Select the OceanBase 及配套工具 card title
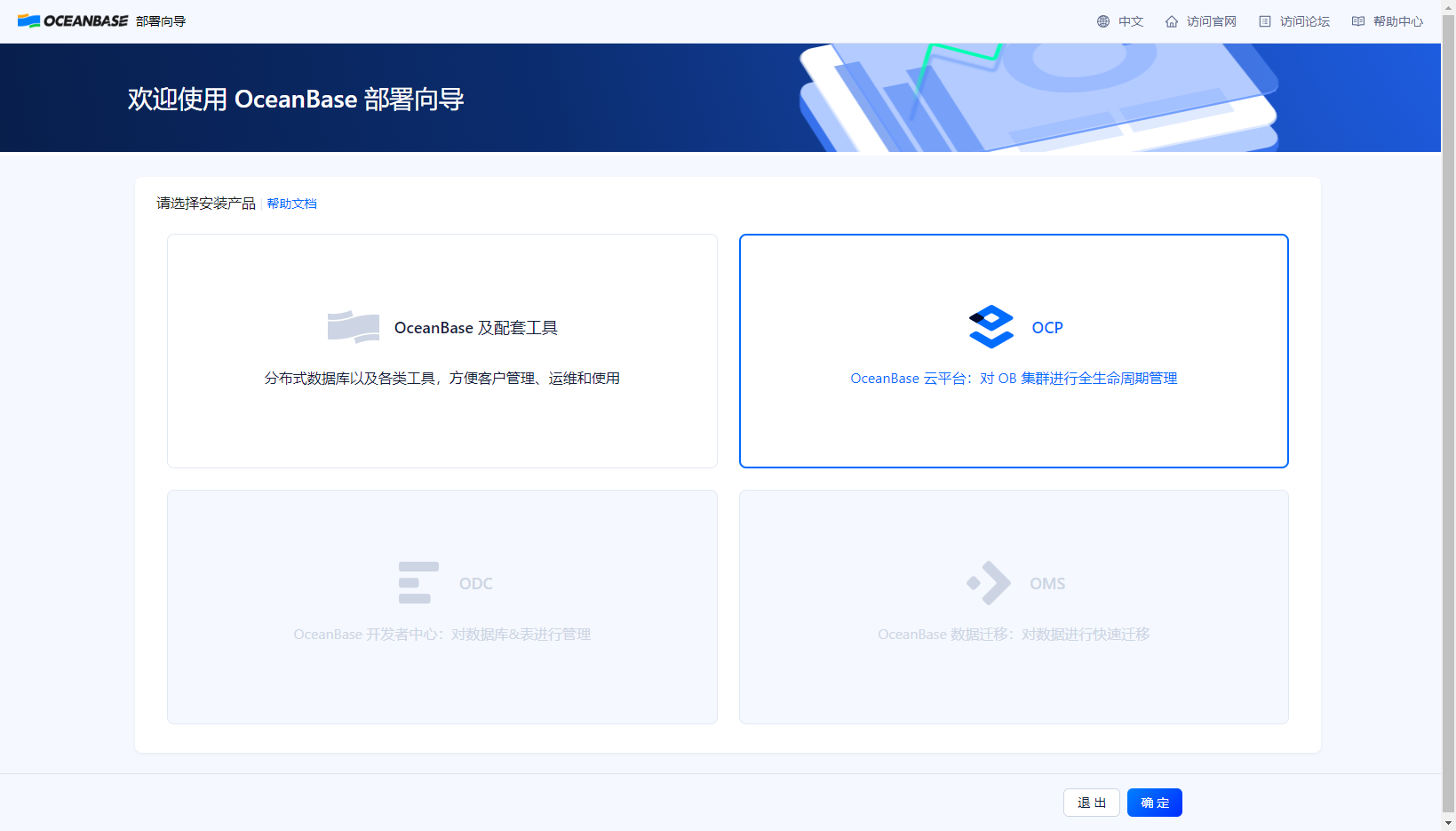 click(476, 328)
